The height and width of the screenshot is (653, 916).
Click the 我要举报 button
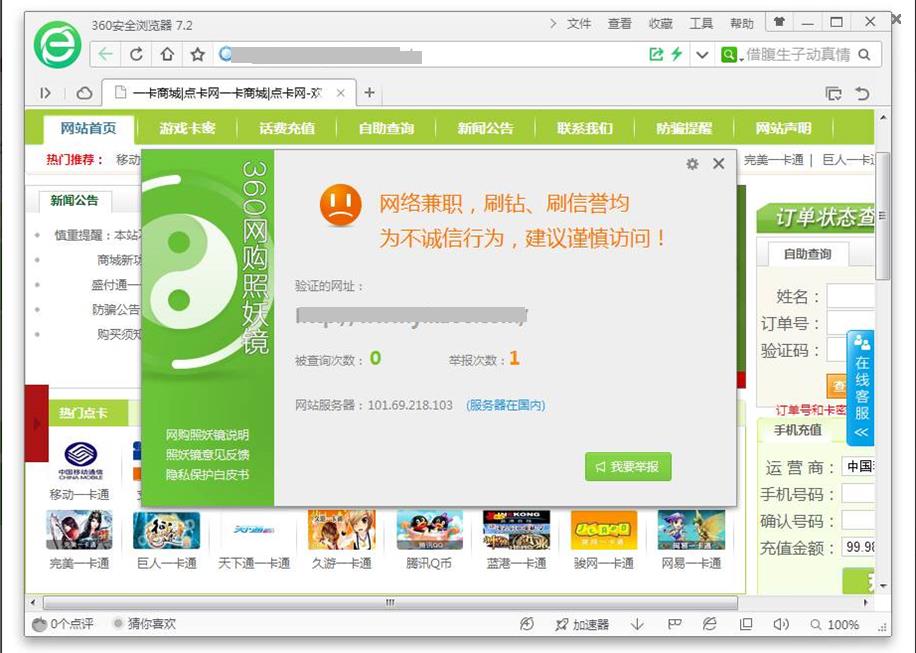(x=628, y=467)
